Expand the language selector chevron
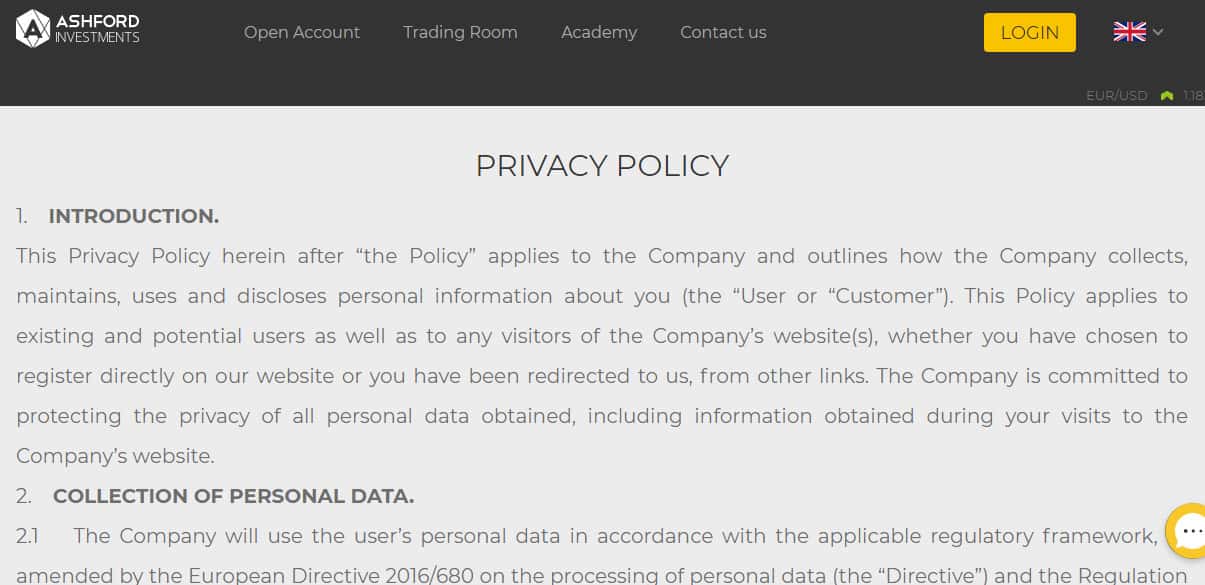 (1158, 32)
